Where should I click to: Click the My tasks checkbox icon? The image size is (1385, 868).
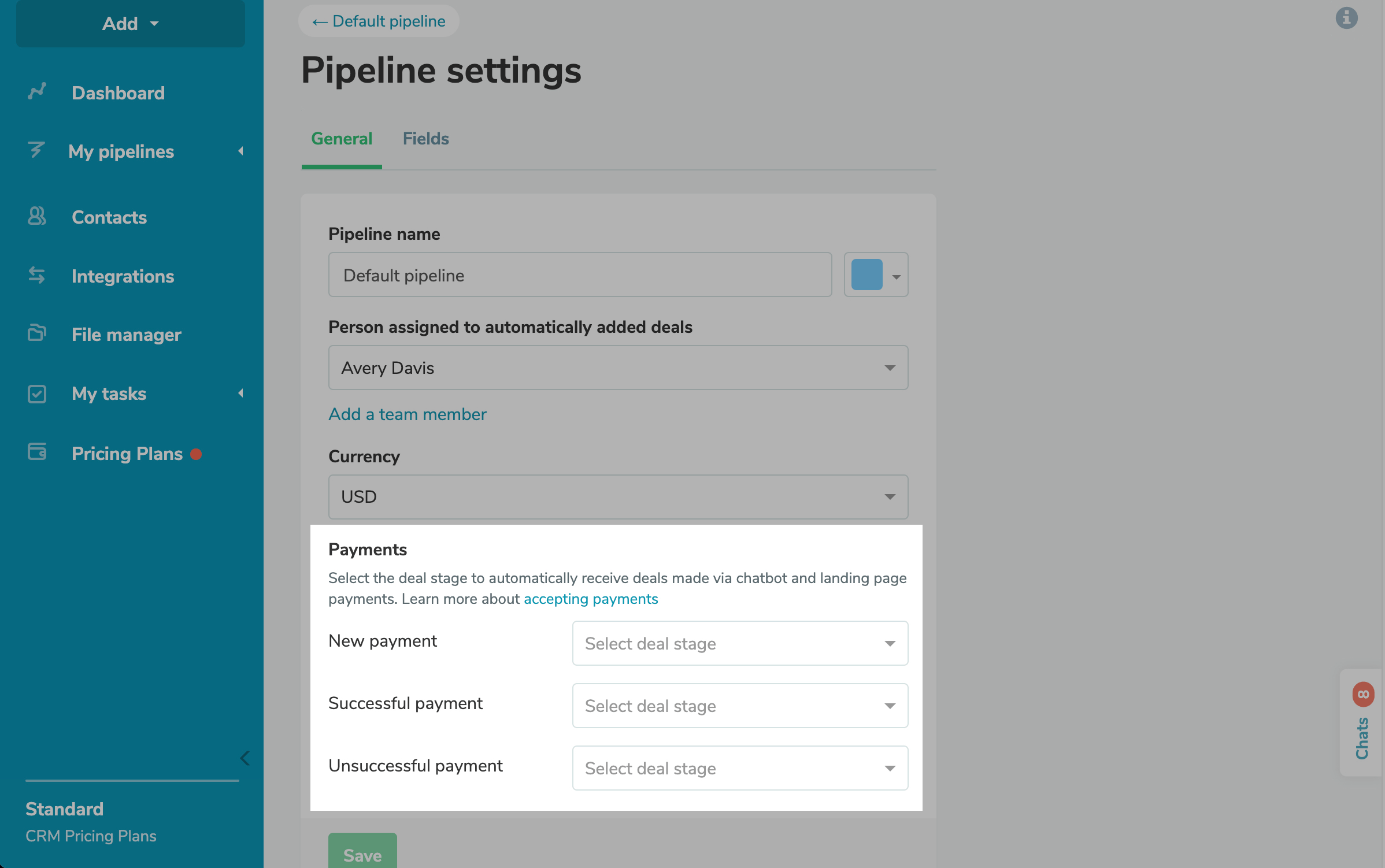37,394
